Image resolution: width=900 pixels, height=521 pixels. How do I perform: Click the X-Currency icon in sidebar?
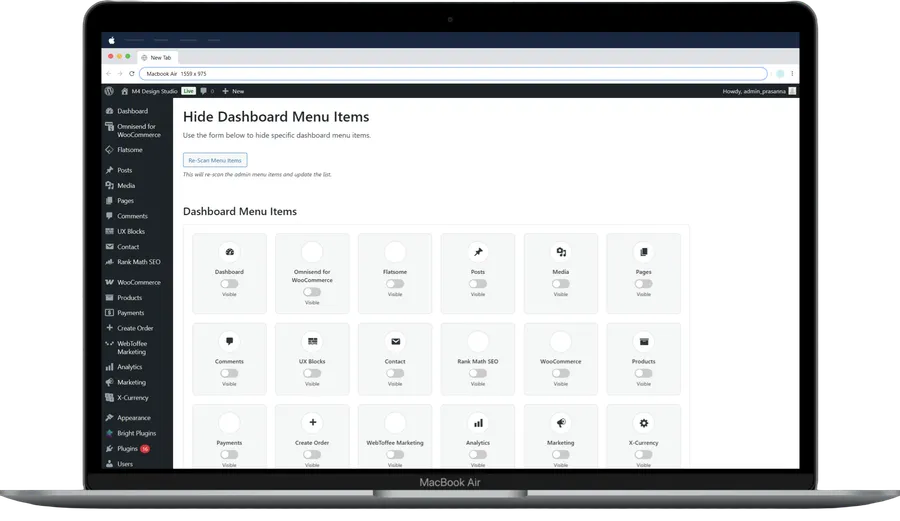click(x=109, y=398)
